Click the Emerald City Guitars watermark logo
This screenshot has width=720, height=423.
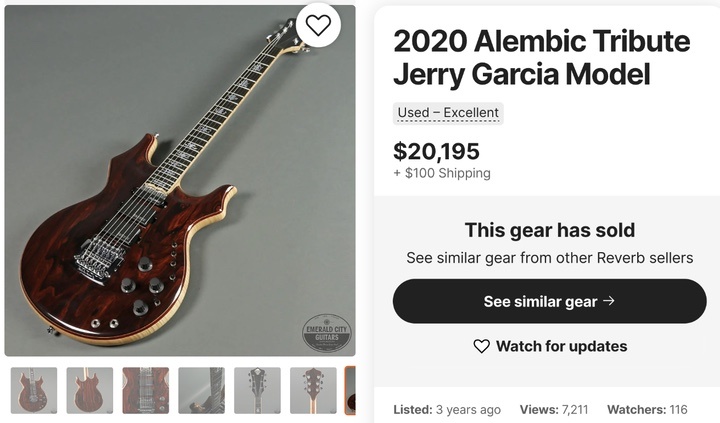(328, 334)
